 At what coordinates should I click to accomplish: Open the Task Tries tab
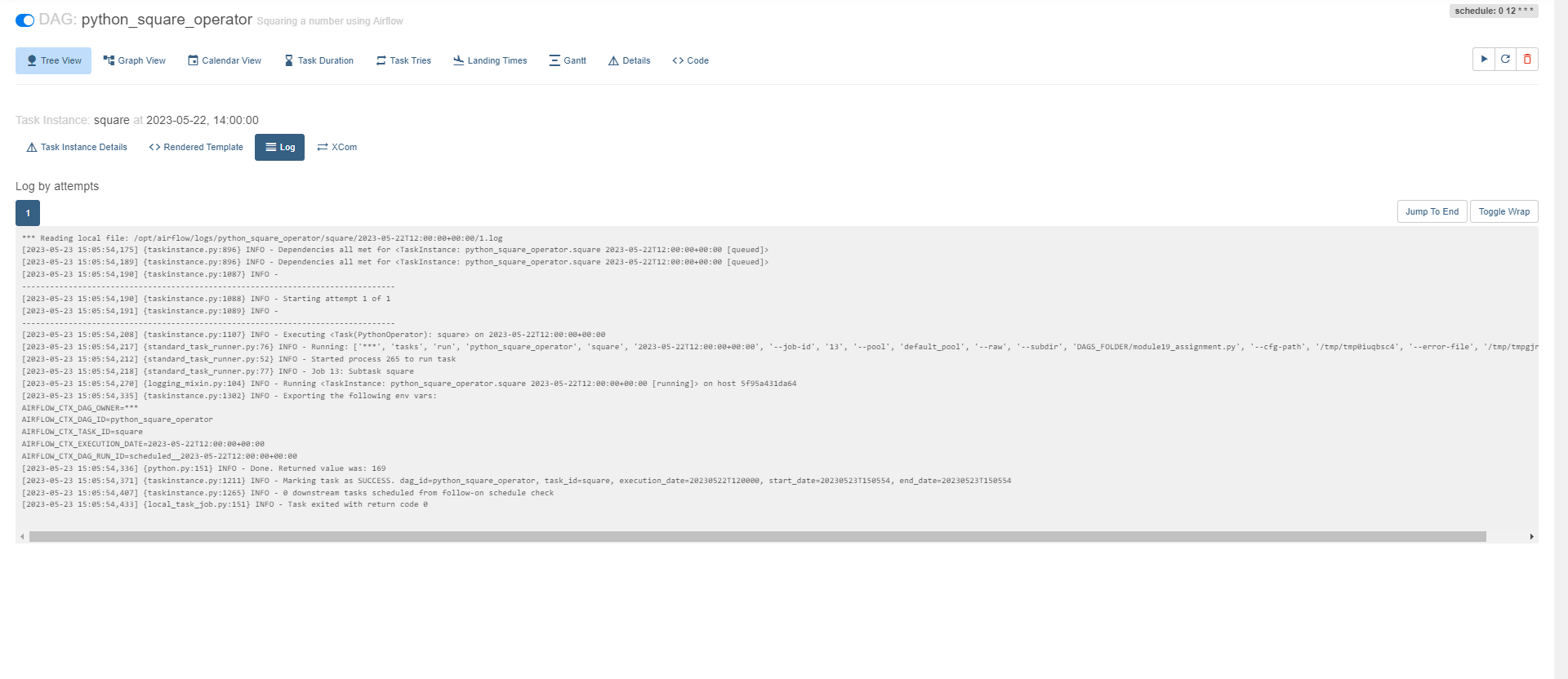click(403, 60)
